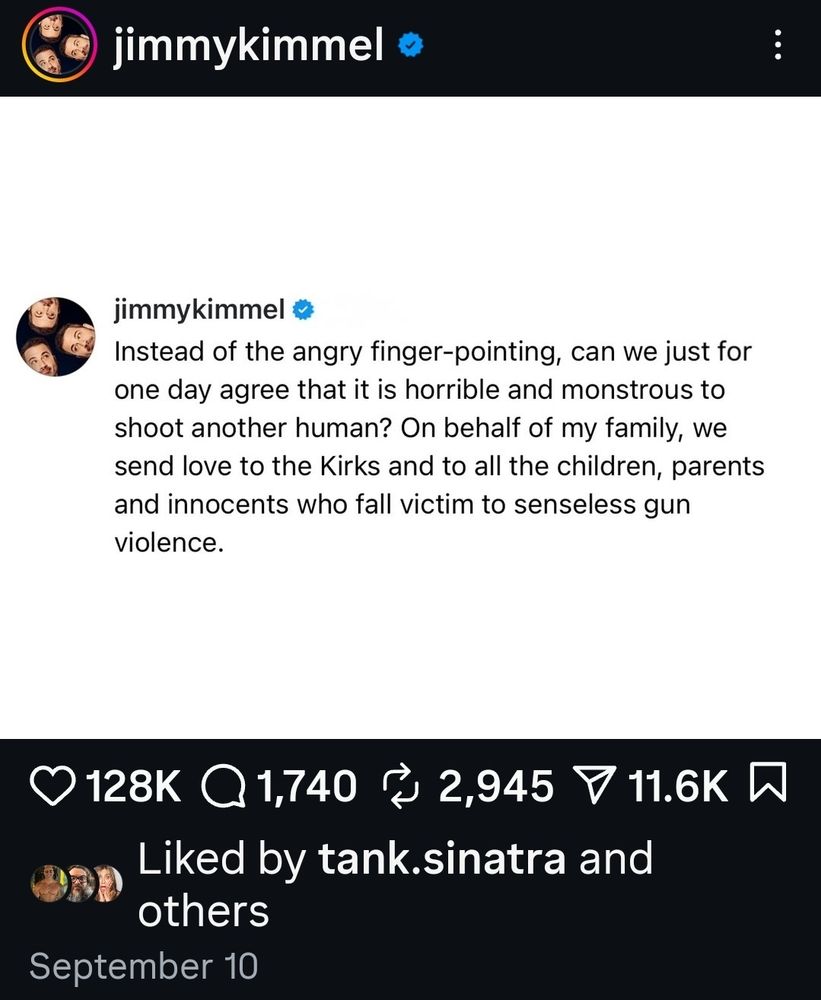Tap the liker avatars cluster
Screen dimensions: 821x1000
(77, 883)
